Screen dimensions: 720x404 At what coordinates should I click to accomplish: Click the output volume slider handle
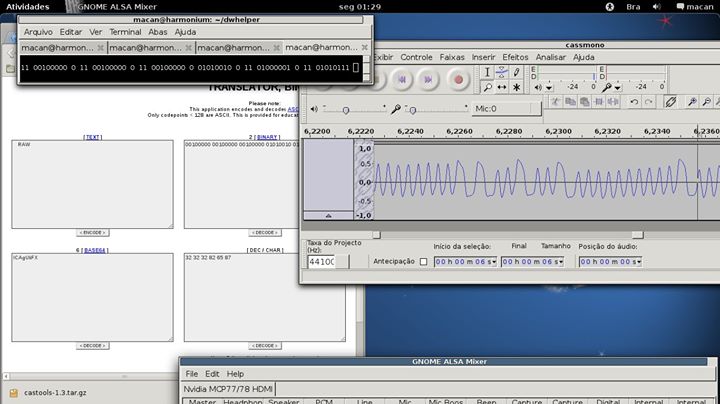pyautogui.click(x=346, y=109)
